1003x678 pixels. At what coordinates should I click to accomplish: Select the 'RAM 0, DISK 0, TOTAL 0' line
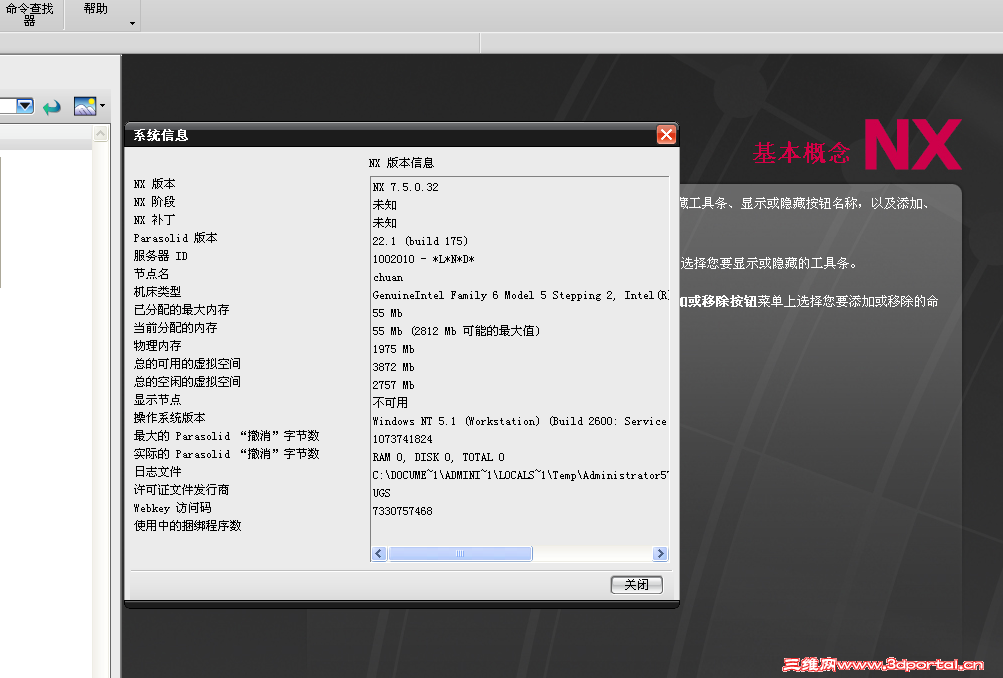438,457
